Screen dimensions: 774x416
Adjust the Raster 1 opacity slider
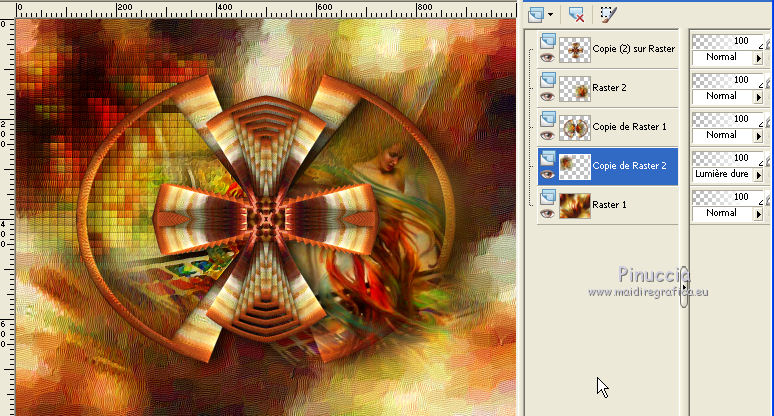[728, 197]
